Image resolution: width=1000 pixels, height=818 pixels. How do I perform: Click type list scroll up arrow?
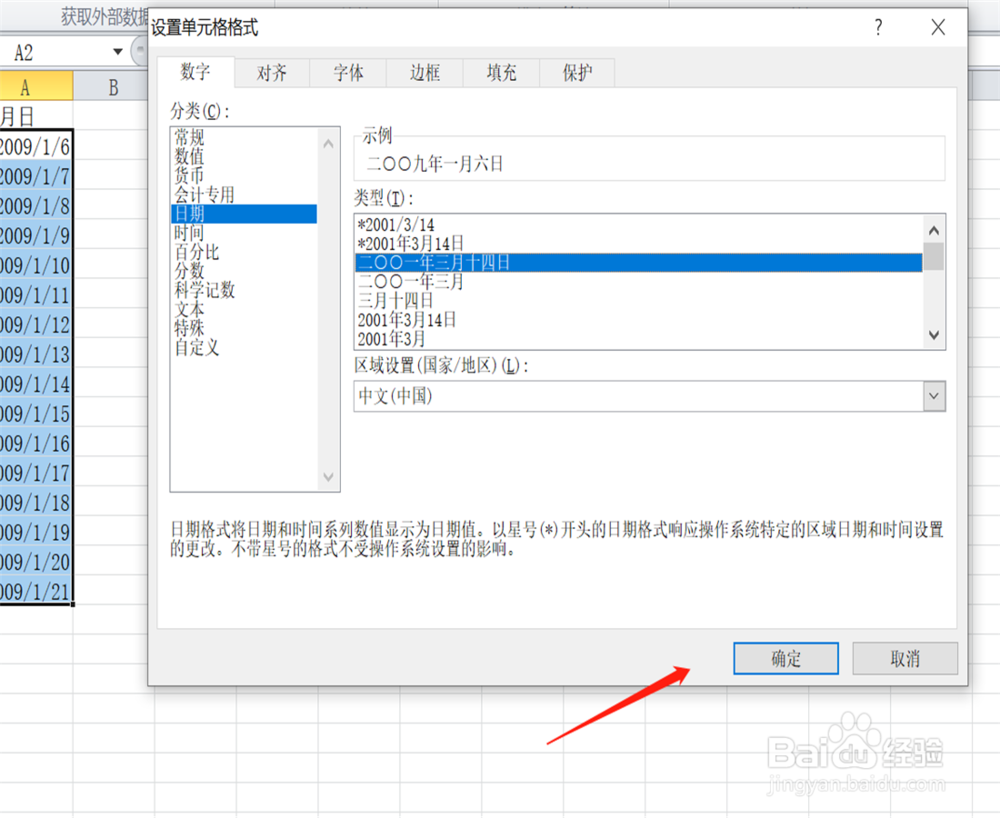[934, 230]
